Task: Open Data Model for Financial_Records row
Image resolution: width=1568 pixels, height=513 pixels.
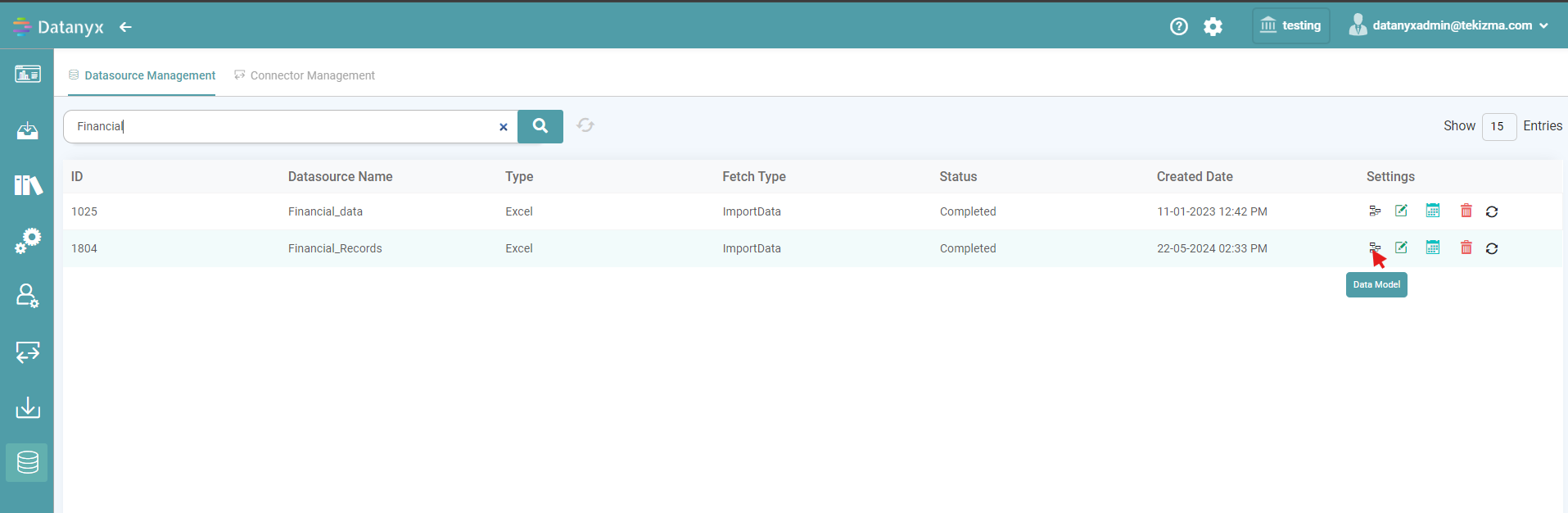Action: tap(1375, 247)
